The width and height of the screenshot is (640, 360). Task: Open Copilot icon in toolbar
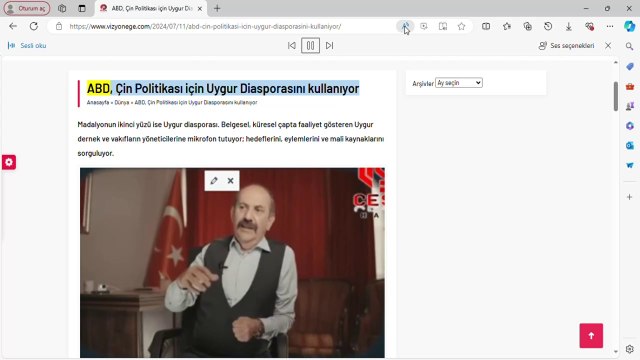[629, 26]
